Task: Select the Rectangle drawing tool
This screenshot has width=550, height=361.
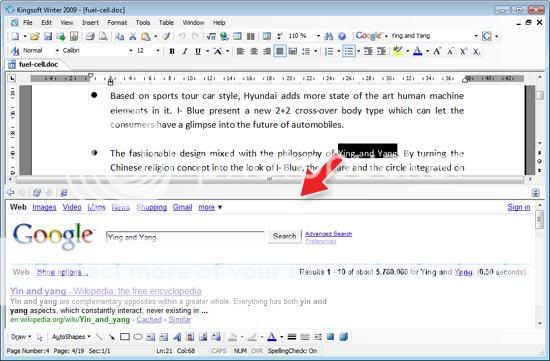Action: coord(125,337)
